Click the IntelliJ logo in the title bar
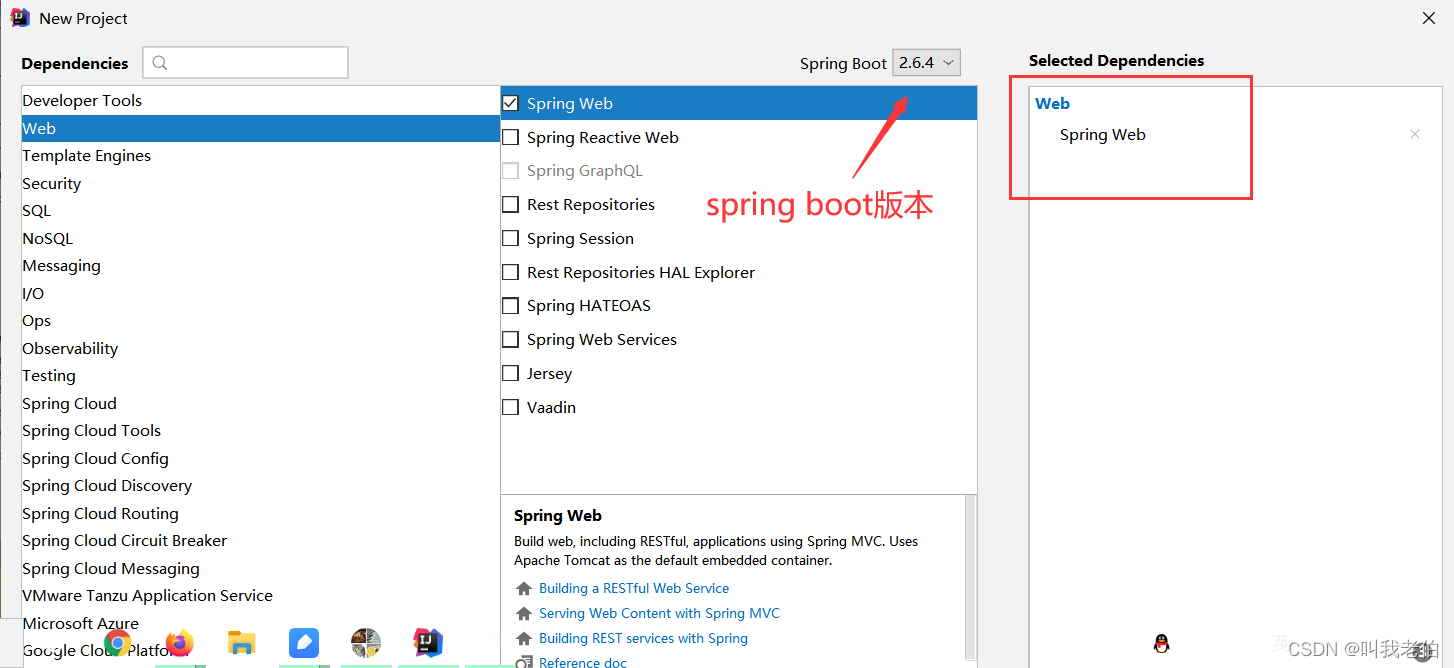The image size is (1454, 668). point(20,18)
